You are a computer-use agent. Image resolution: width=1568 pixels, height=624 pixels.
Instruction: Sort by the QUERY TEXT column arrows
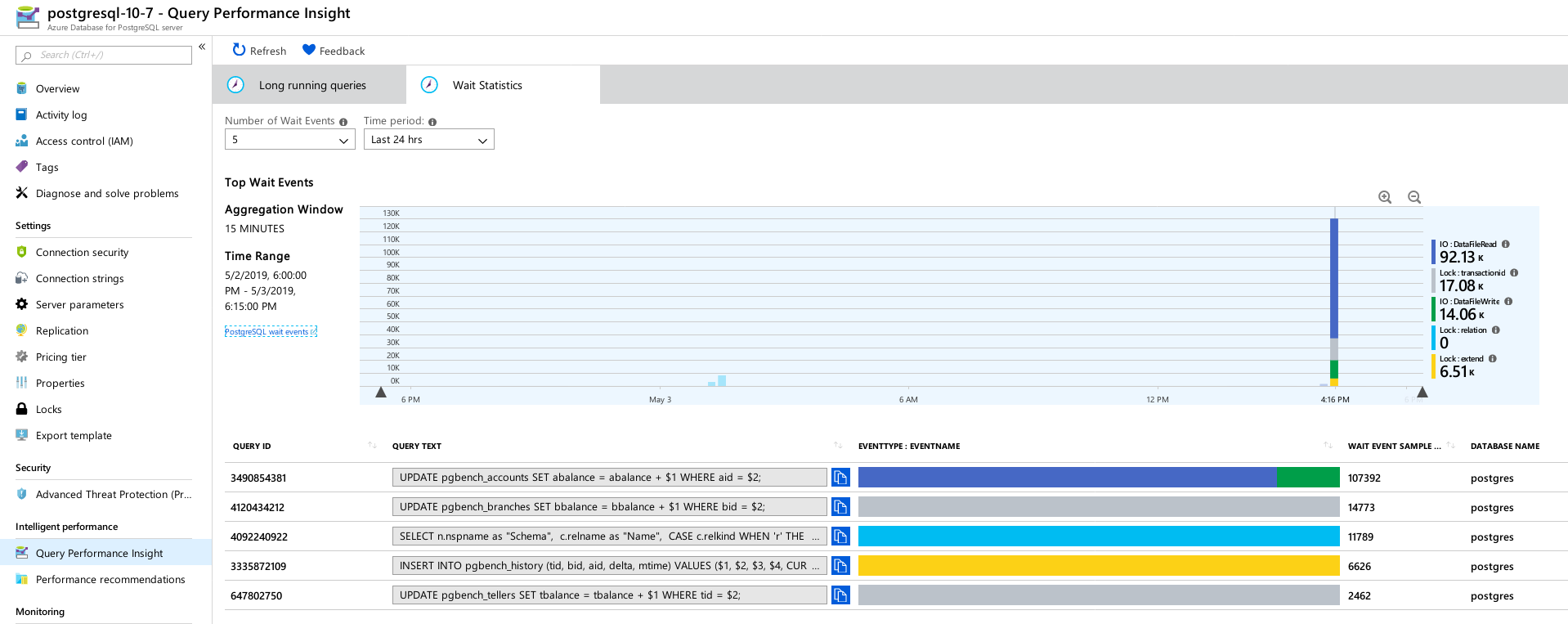838,446
